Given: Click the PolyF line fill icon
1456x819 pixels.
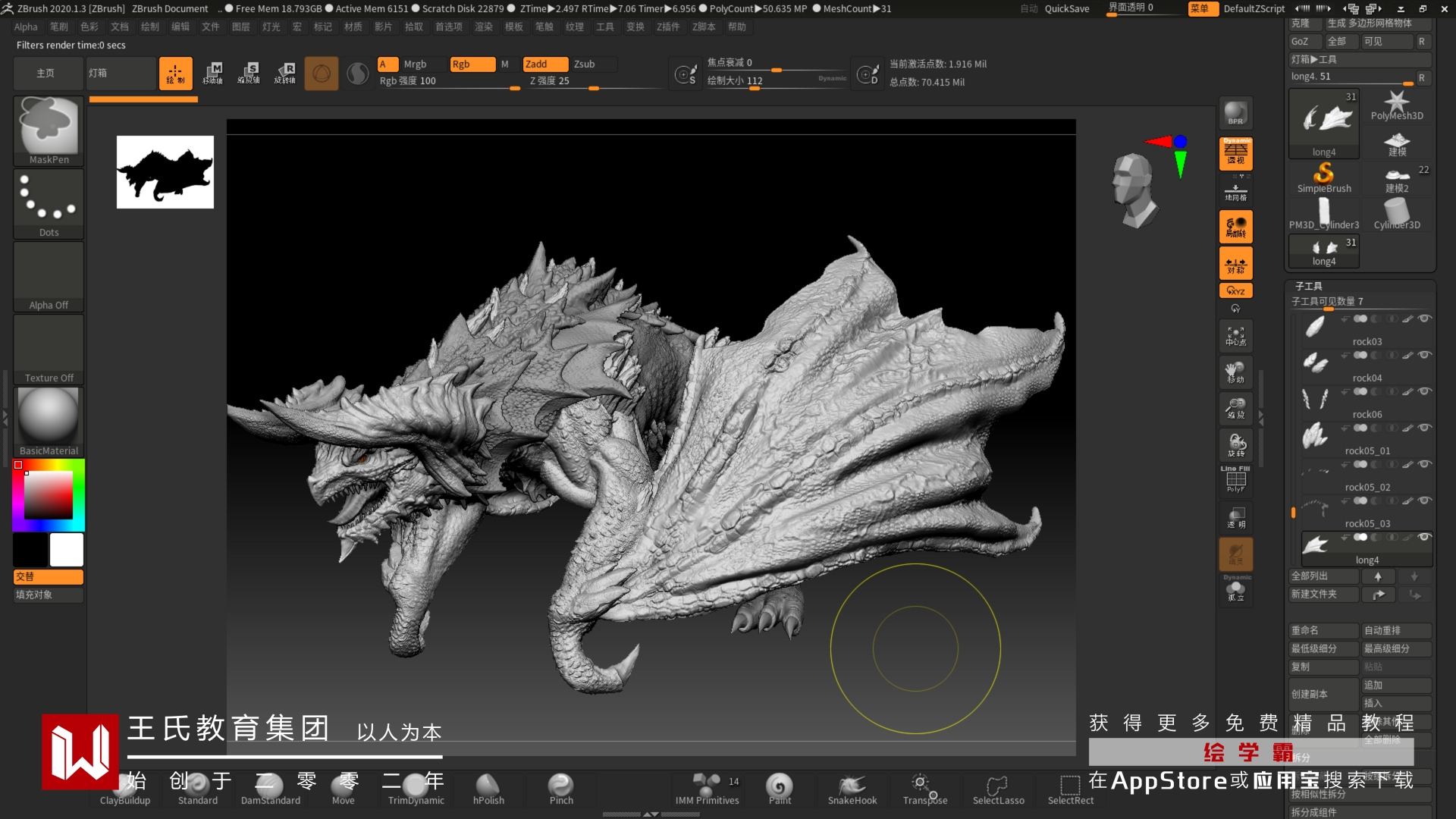Looking at the screenshot, I should tap(1235, 480).
